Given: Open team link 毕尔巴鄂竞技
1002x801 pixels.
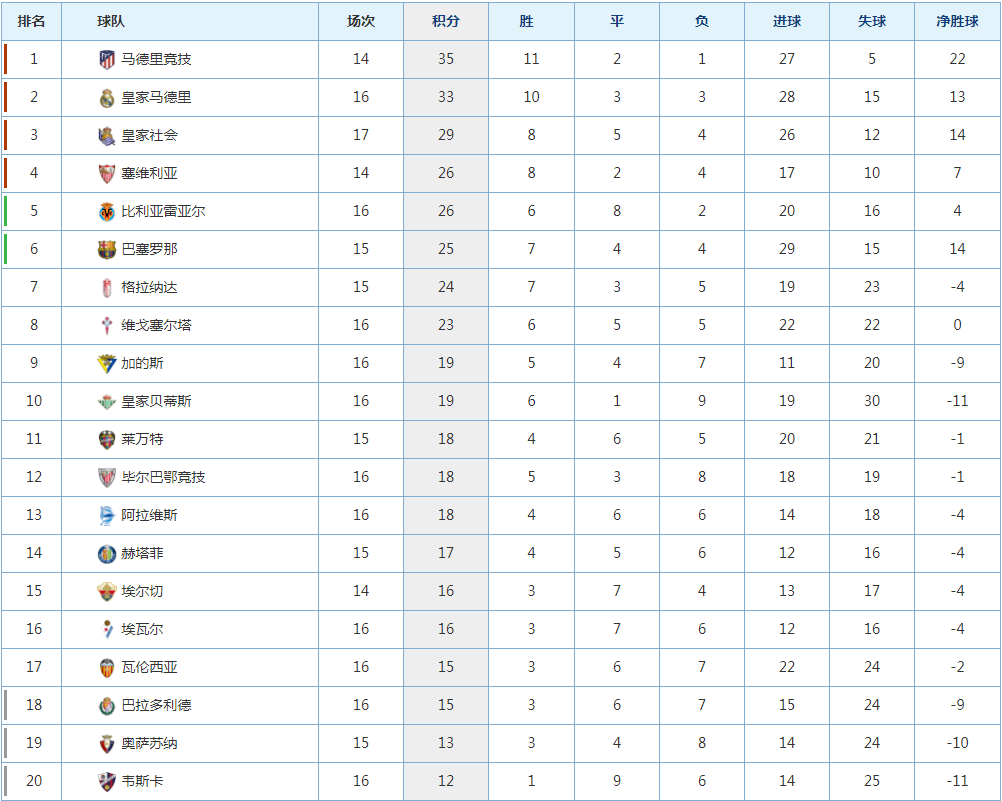Looking at the screenshot, I should 164,477.
